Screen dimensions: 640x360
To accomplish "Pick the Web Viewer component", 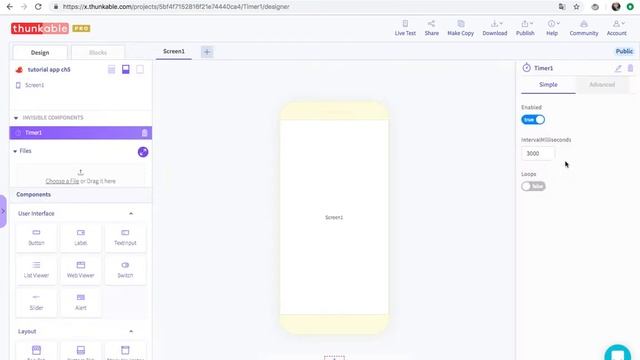I will click(81, 270).
